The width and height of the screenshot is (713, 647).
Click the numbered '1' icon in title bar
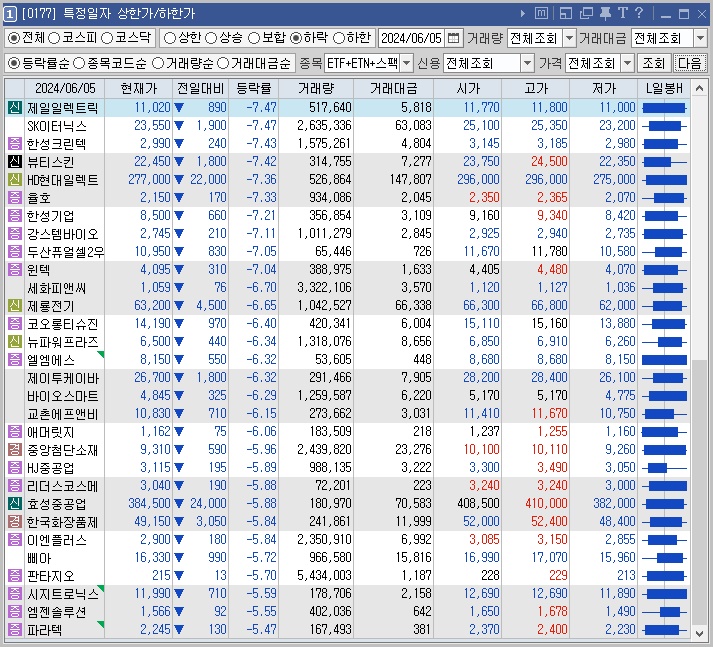[10, 14]
